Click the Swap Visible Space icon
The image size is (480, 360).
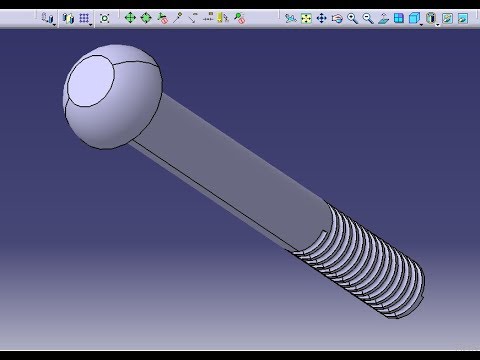coord(463,18)
